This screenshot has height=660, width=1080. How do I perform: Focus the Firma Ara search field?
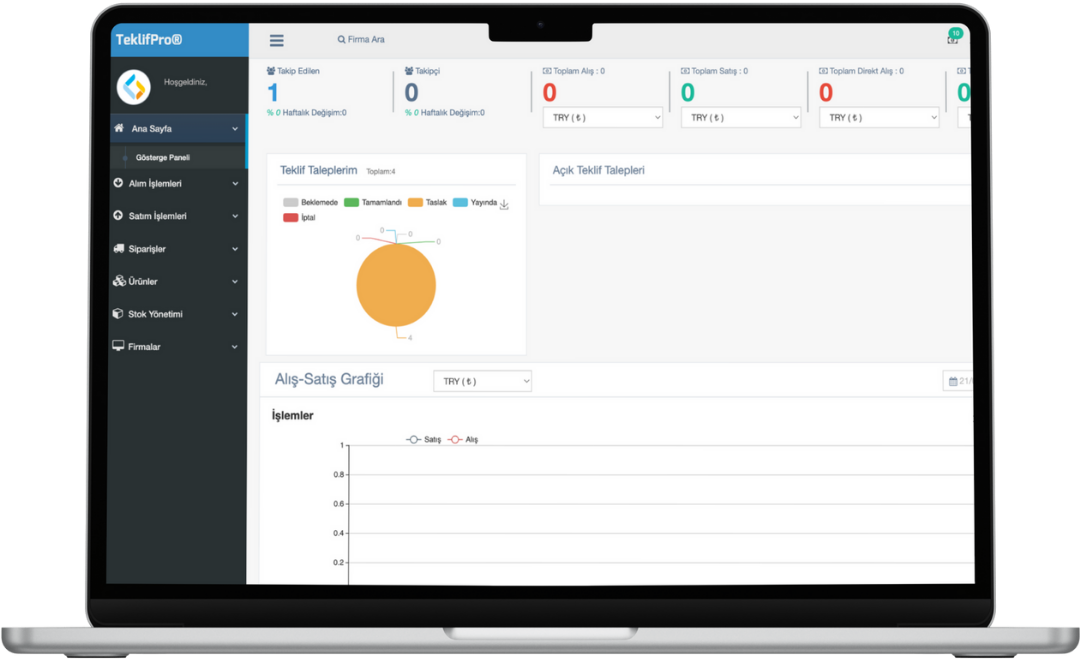(366, 40)
